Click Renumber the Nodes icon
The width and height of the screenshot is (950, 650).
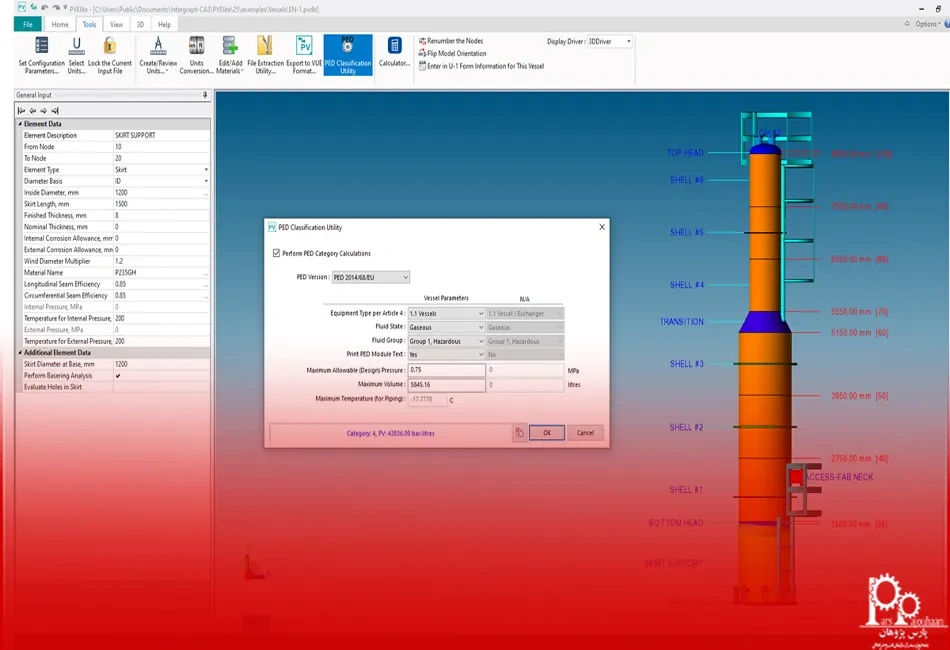422,41
